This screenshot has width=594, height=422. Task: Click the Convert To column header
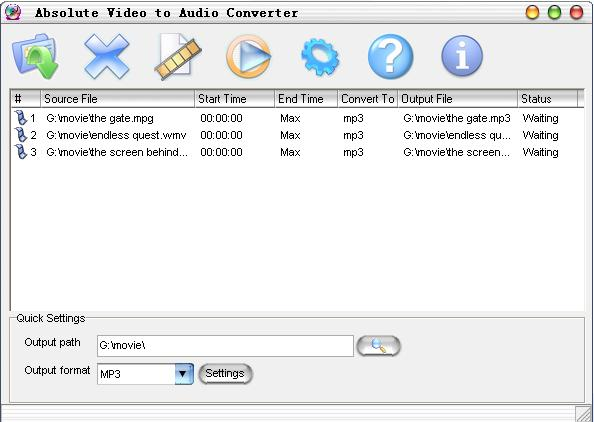point(367,99)
